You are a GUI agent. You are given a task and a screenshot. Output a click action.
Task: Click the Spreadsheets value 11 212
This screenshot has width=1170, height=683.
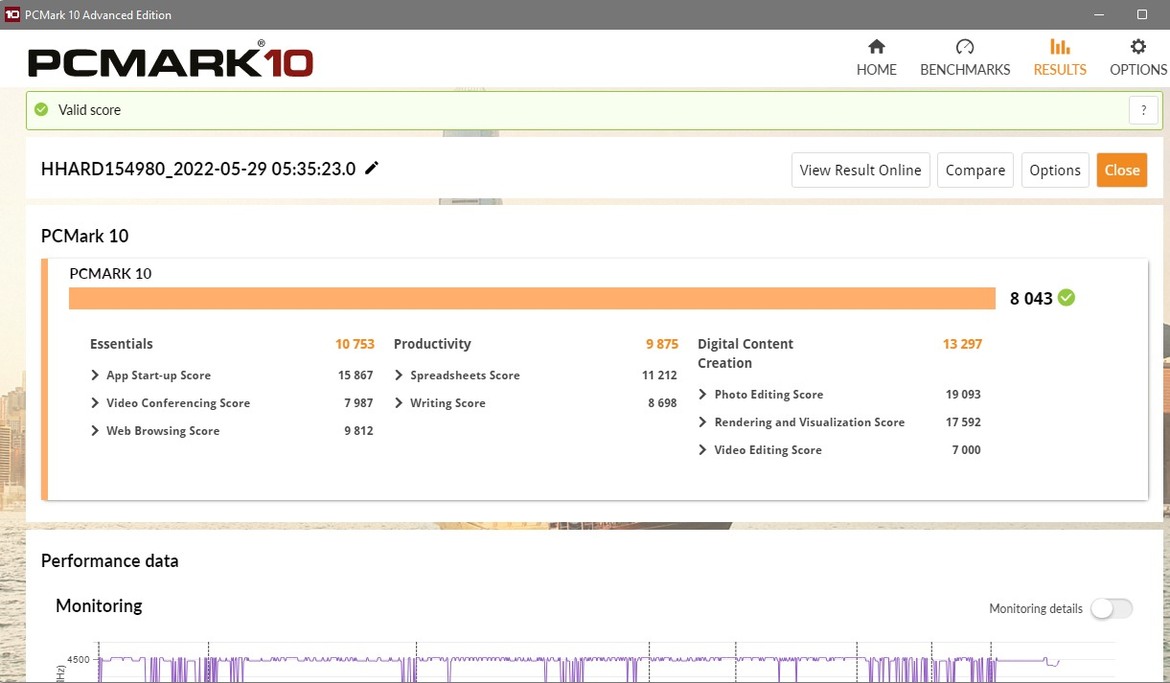659,375
